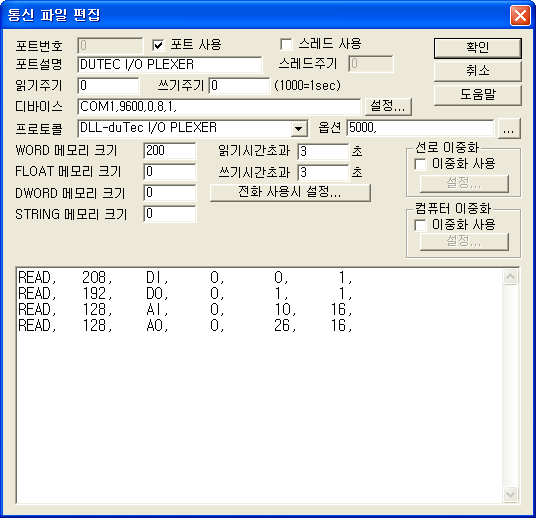The width and height of the screenshot is (536, 518).
Task: Enable 이중화 사용 under 컴퓨터 이중화
Action: [420, 225]
